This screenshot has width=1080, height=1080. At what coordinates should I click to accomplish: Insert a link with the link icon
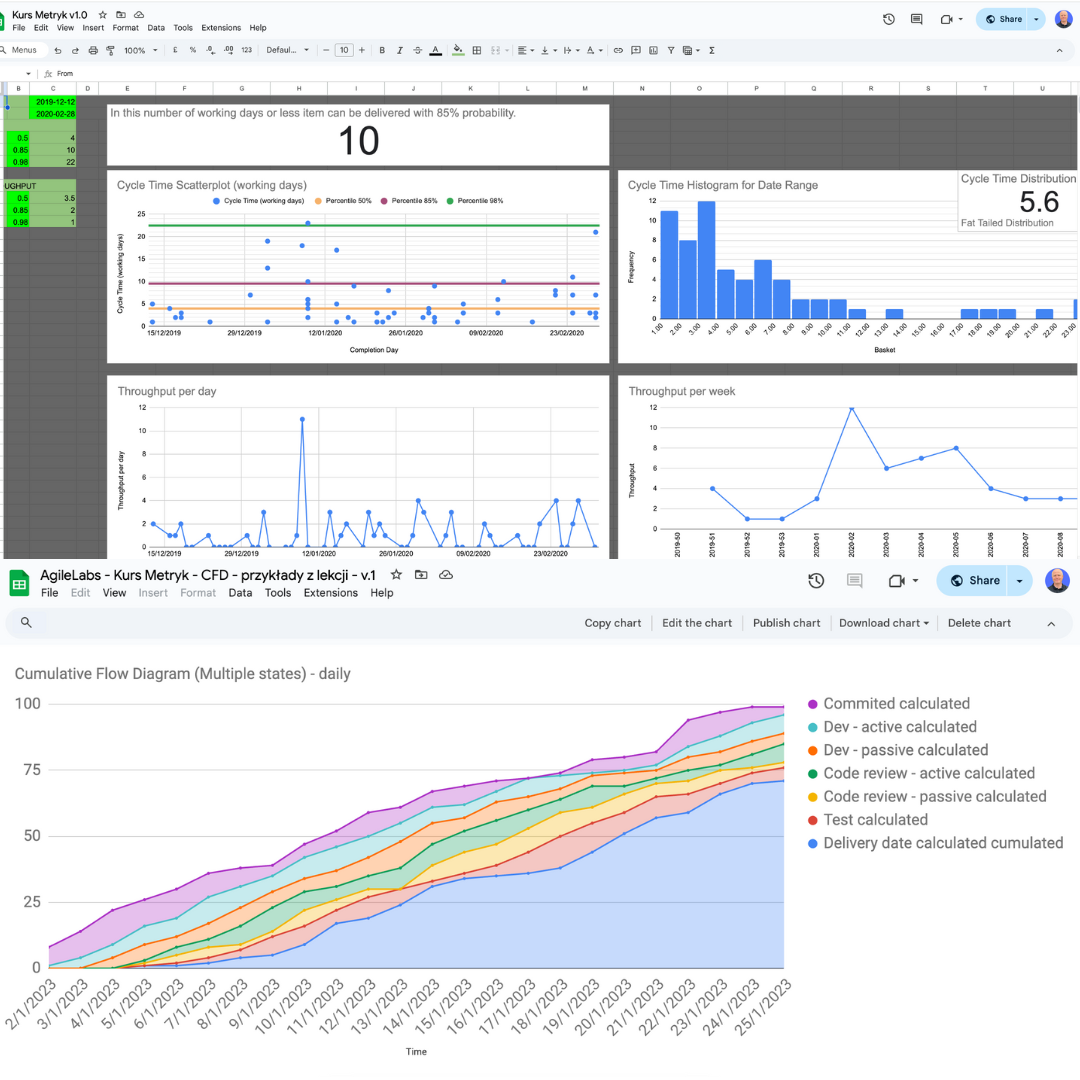[x=617, y=50]
